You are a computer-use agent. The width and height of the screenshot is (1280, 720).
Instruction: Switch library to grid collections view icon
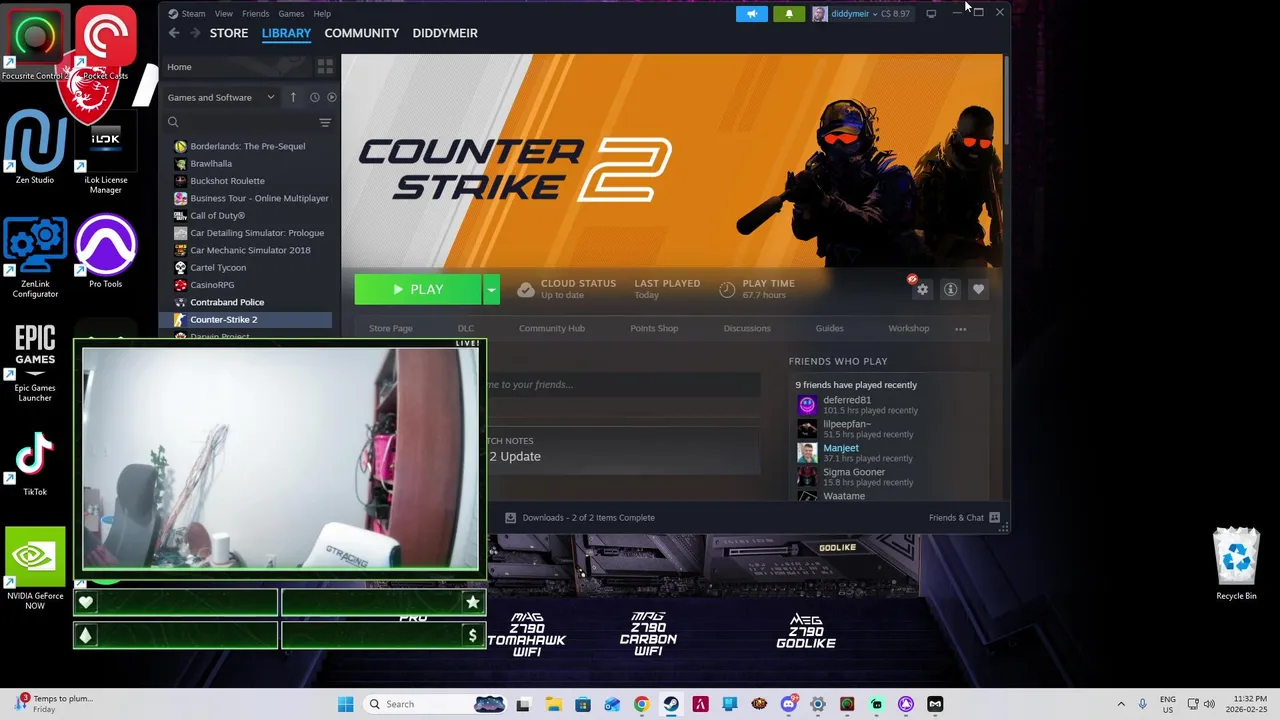325,67
